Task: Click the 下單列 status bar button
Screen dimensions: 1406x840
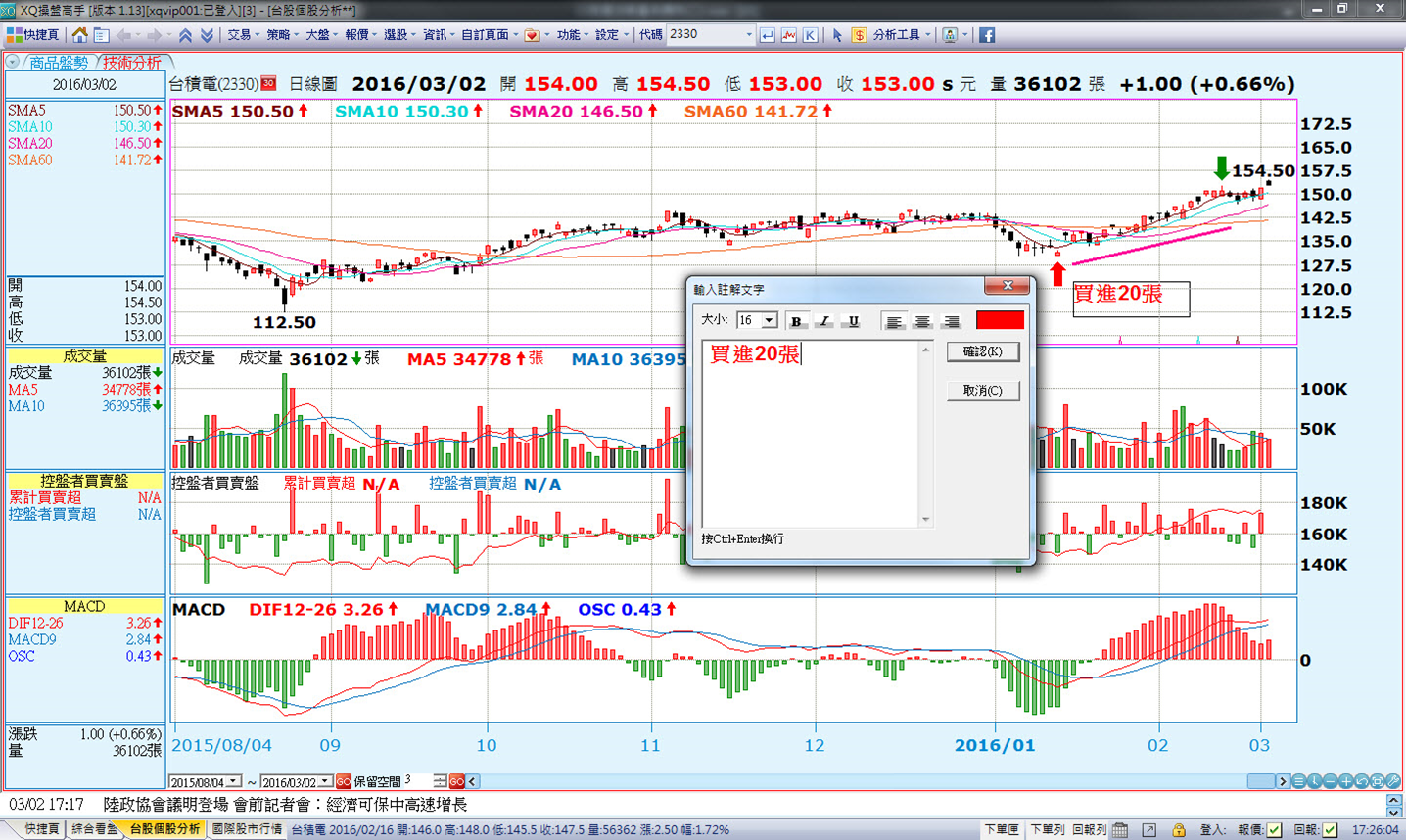Action: pyautogui.click(x=1047, y=829)
